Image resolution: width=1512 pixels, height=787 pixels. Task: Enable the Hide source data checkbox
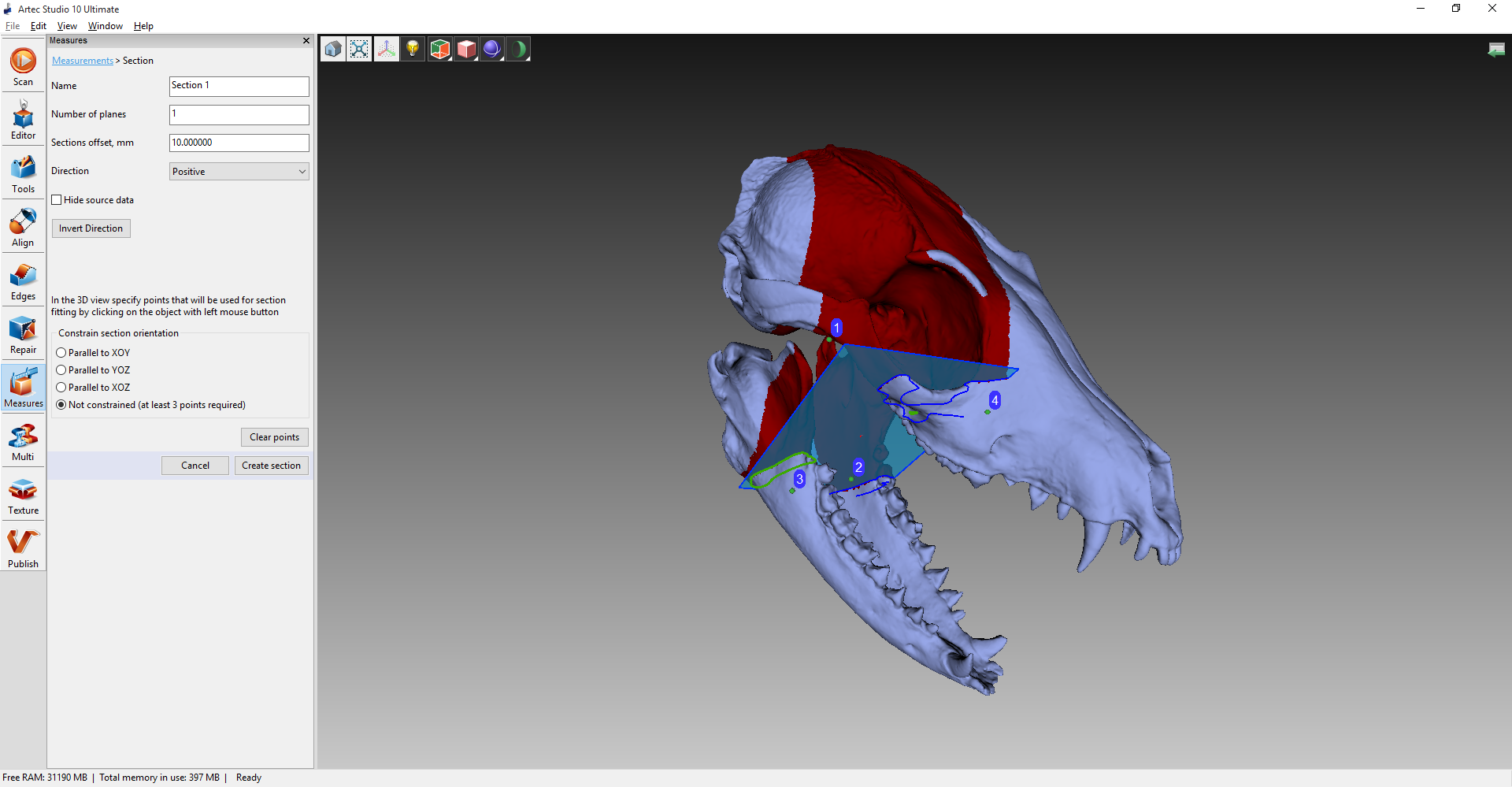[x=57, y=200]
